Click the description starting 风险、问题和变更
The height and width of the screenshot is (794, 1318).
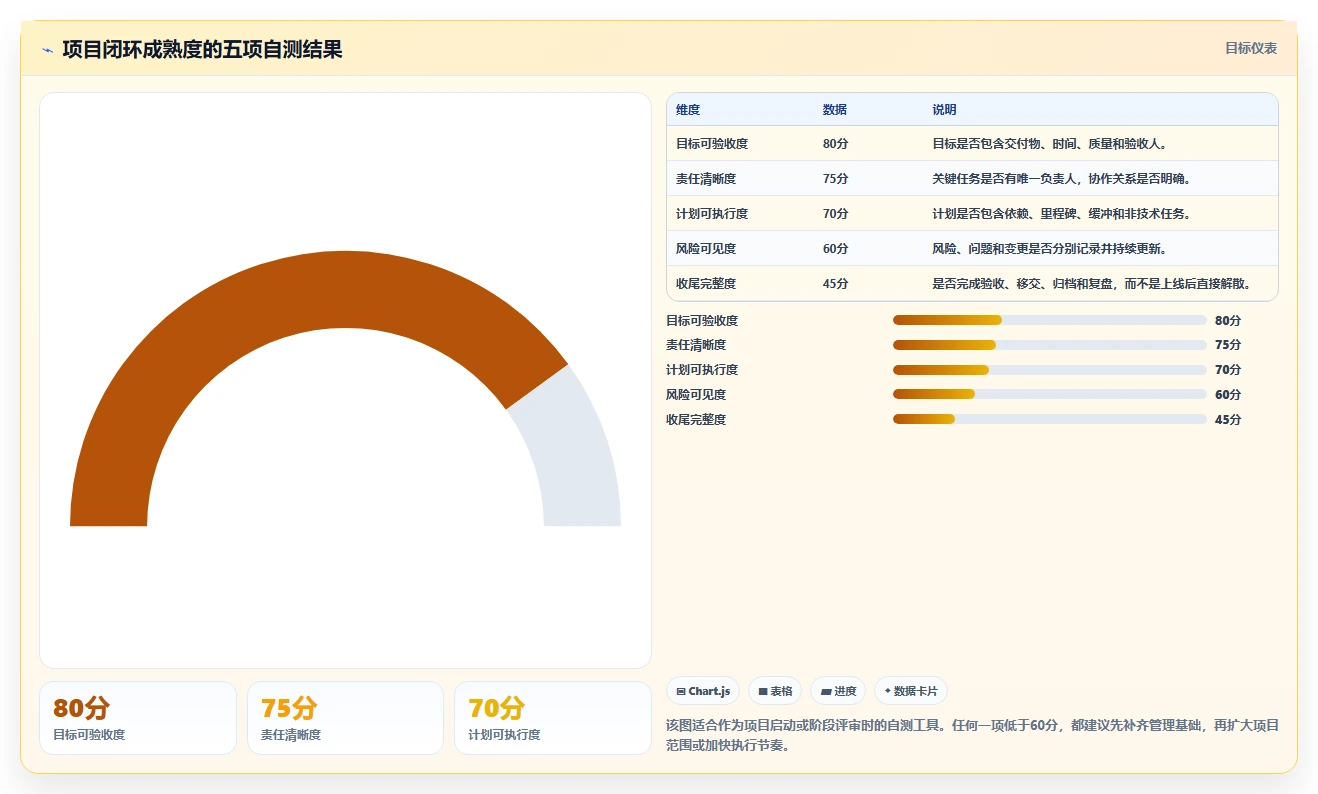point(1051,249)
